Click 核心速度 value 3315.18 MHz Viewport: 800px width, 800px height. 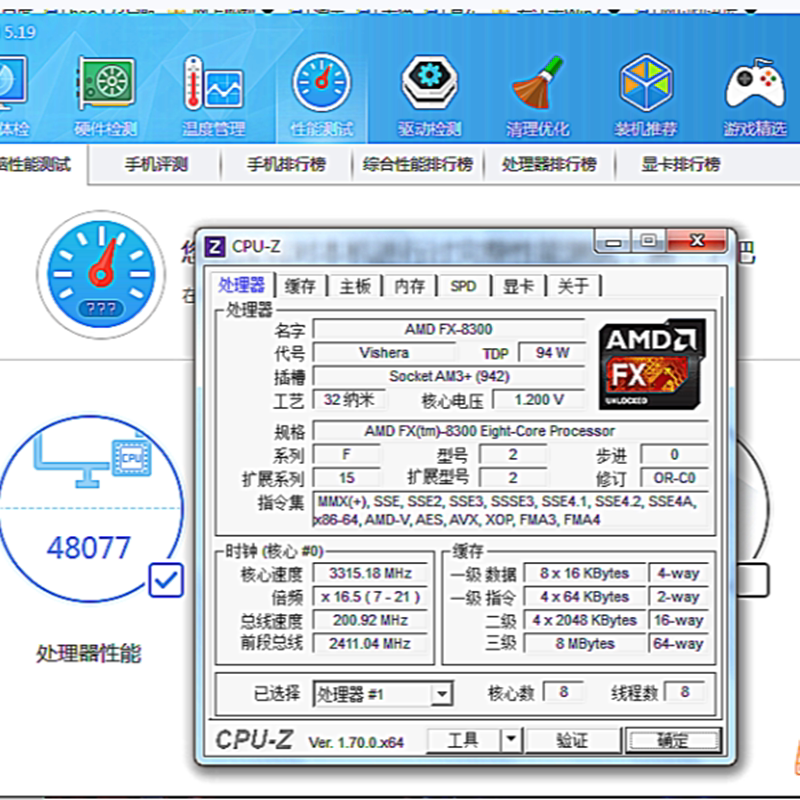point(370,573)
